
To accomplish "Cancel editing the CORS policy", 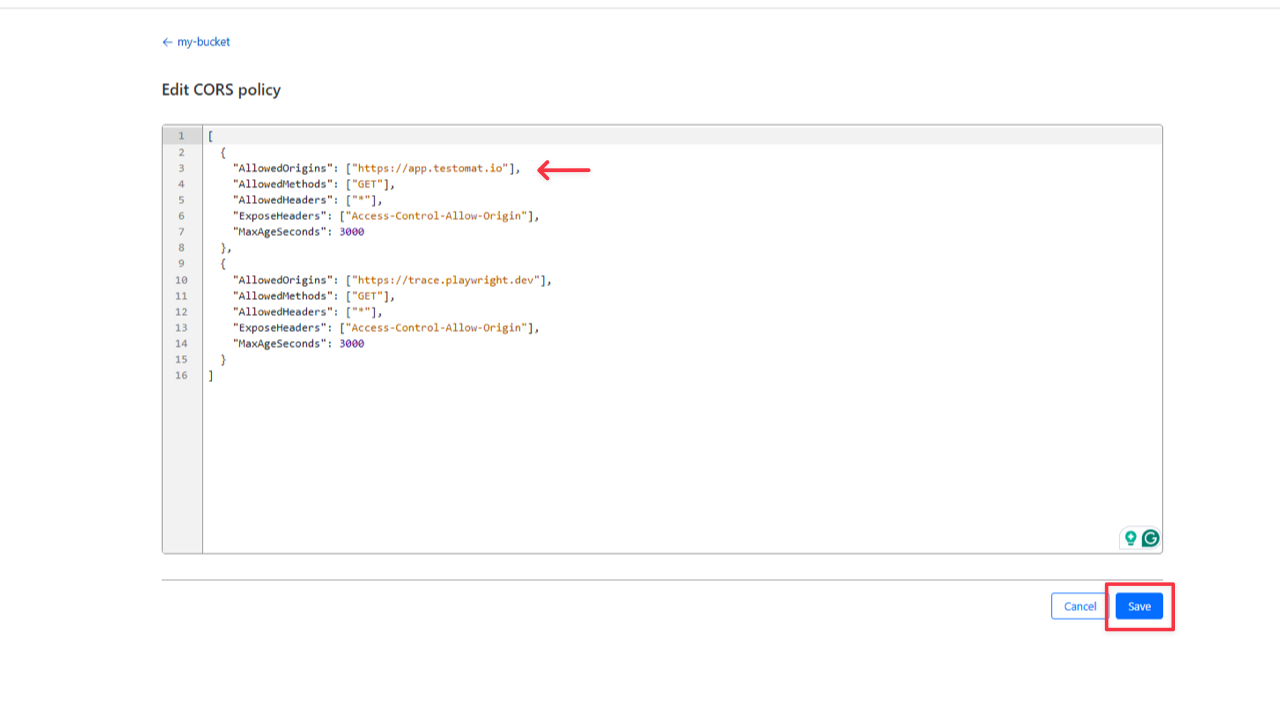I will pyautogui.click(x=1079, y=606).
